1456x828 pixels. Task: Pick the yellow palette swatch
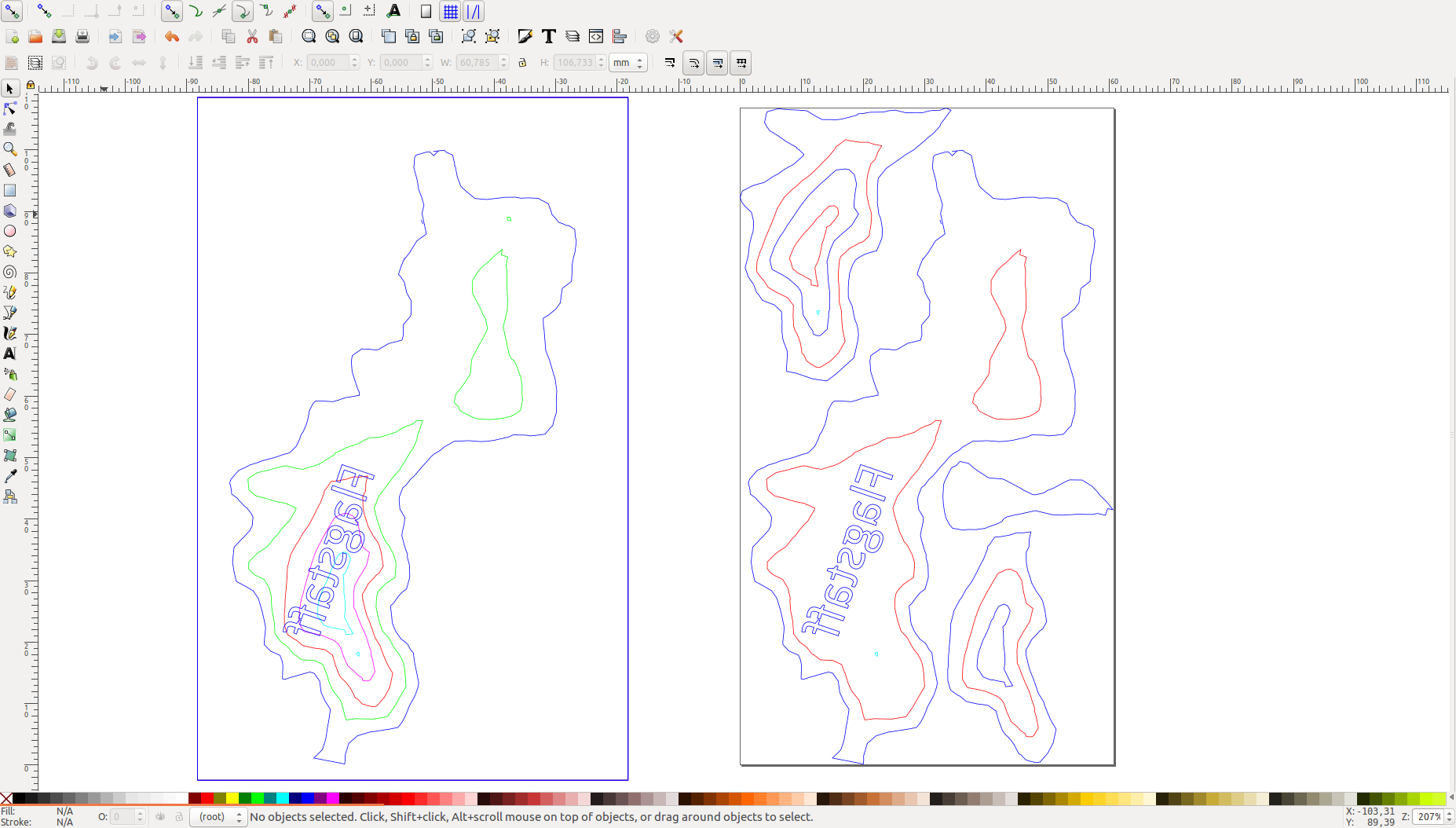pos(232,798)
